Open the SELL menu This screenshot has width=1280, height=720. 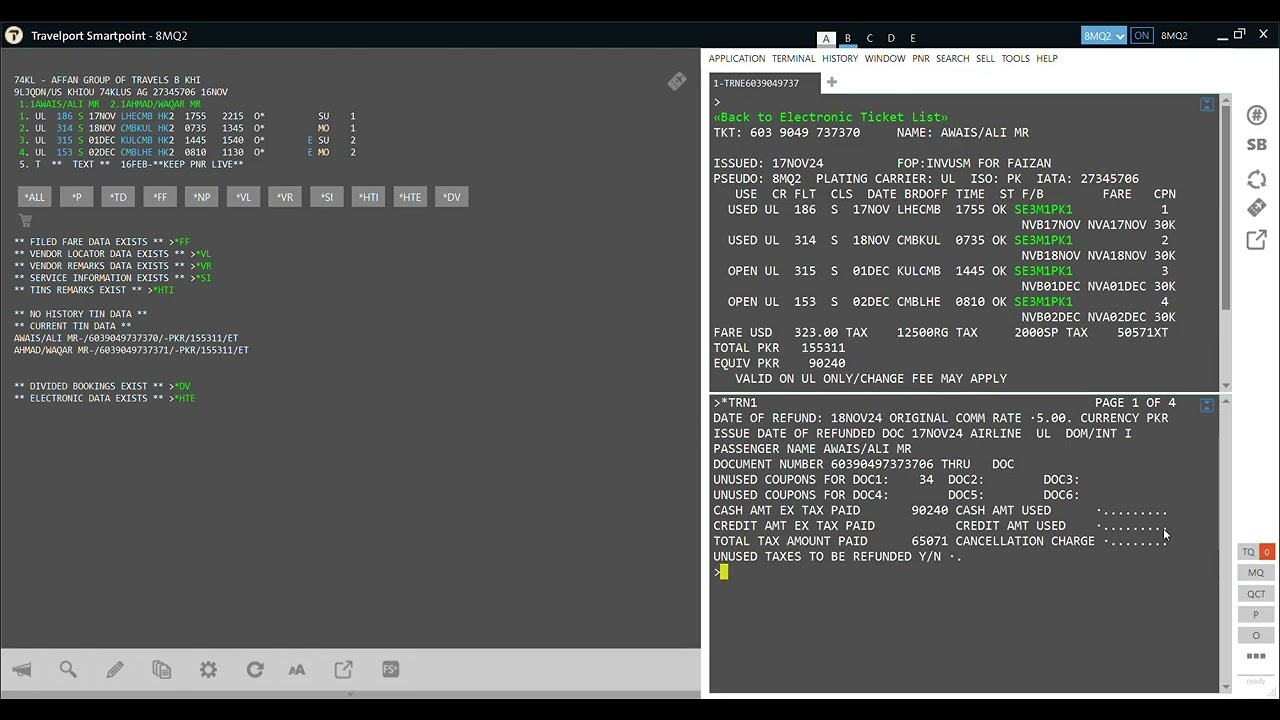click(986, 59)
